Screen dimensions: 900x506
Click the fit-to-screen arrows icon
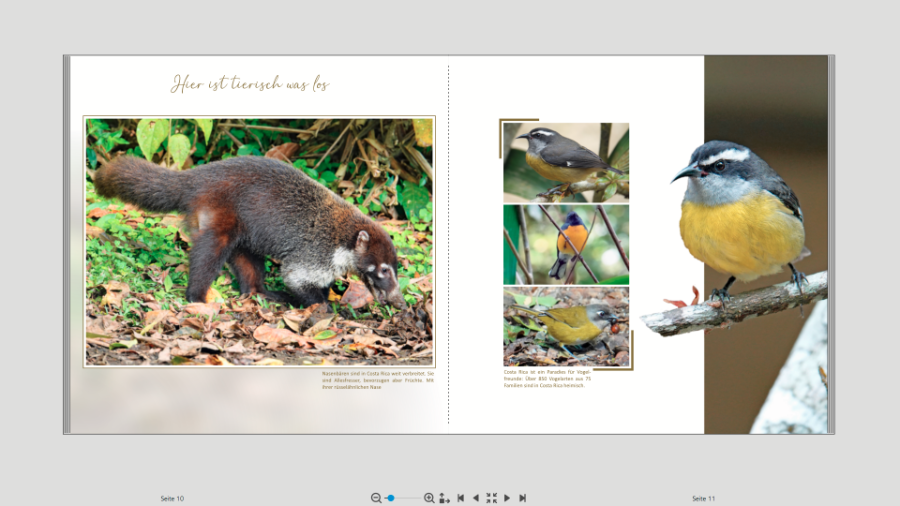(x=491, y=498)
